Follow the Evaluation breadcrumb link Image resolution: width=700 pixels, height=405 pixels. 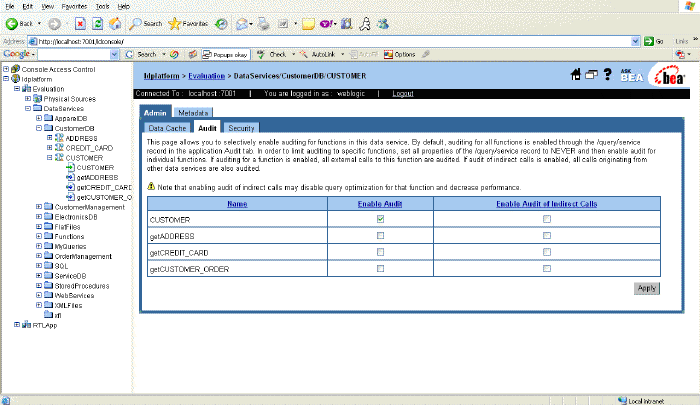click(x=206, y=76)
